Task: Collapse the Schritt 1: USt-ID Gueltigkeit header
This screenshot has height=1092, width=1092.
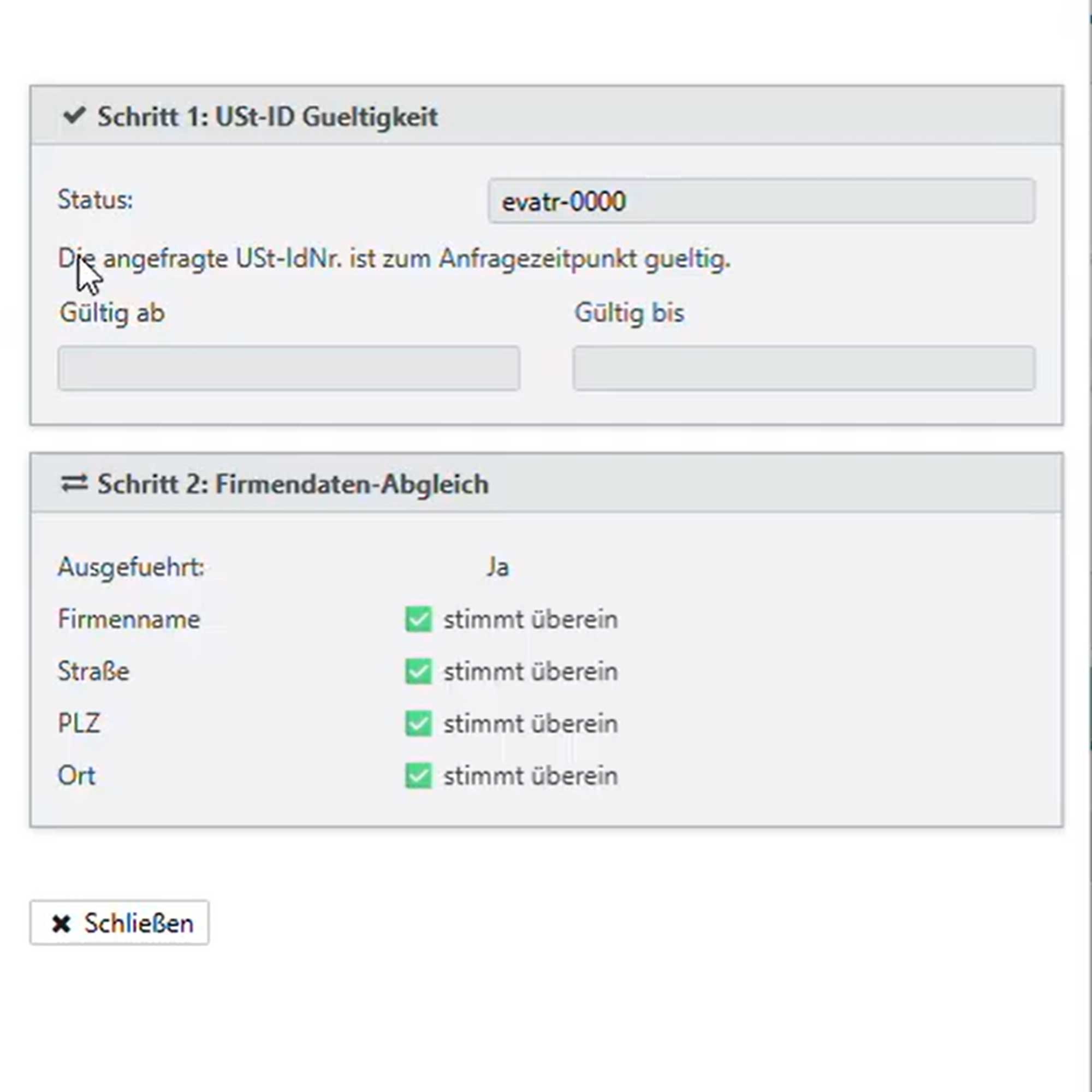Action: [268, 117]
